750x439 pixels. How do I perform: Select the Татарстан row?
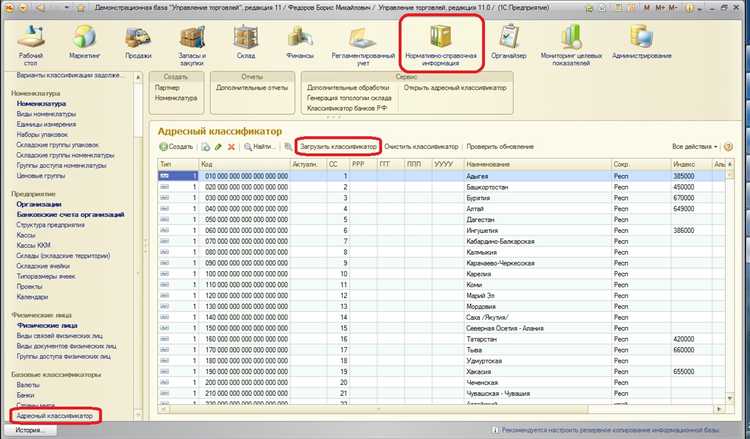tap(441, 339)
